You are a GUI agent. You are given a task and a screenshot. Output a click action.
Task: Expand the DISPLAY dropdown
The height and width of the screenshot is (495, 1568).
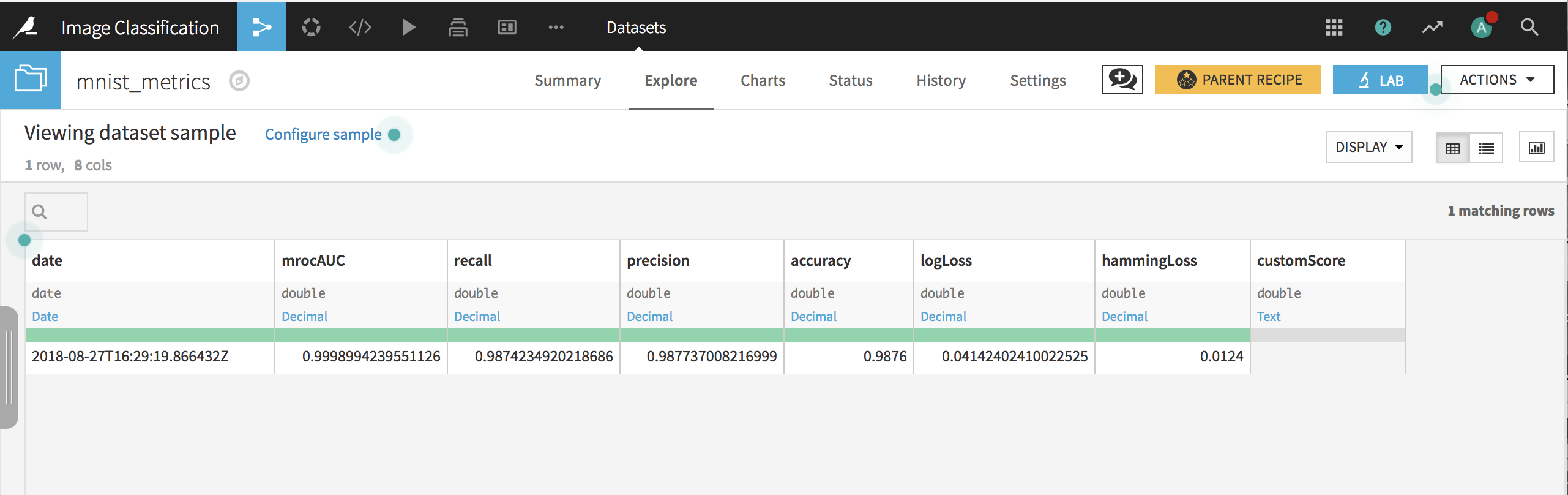point(1368,147)
